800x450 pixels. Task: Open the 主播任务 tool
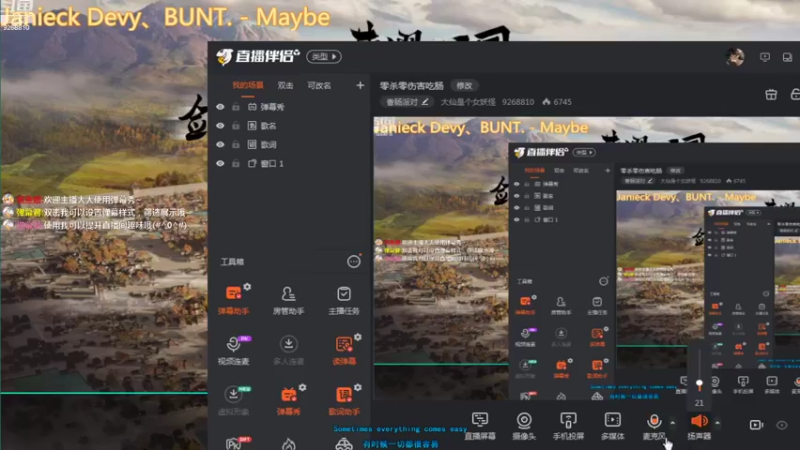[344, 299]
